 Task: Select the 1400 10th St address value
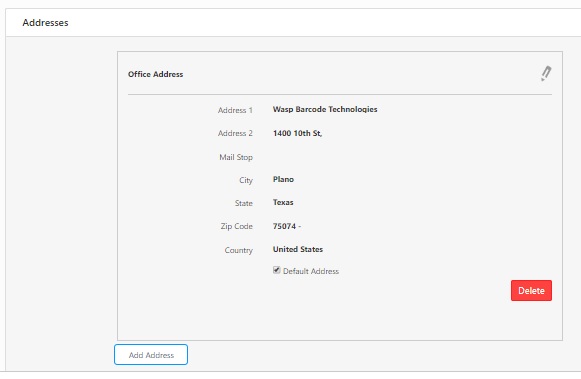pyautogui.click(x=297, y=133)
